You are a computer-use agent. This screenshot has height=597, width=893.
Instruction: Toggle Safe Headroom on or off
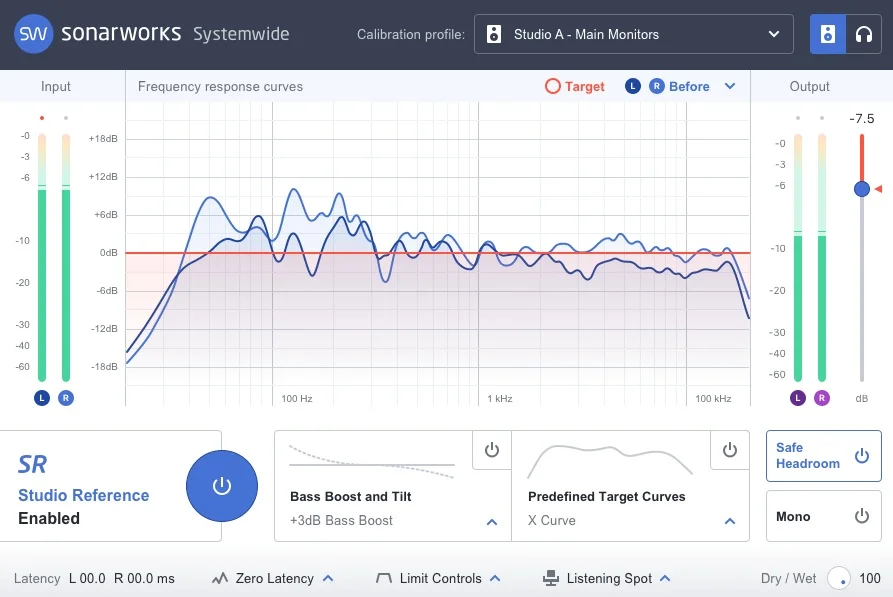824,456
